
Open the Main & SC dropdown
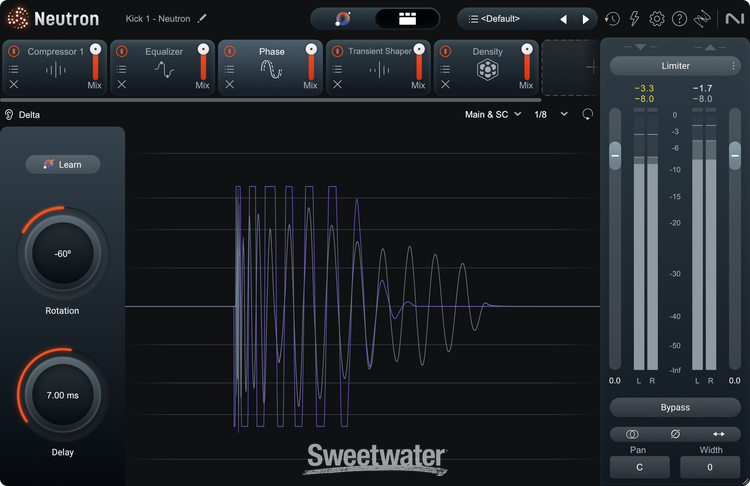click(x=493, y=114)
